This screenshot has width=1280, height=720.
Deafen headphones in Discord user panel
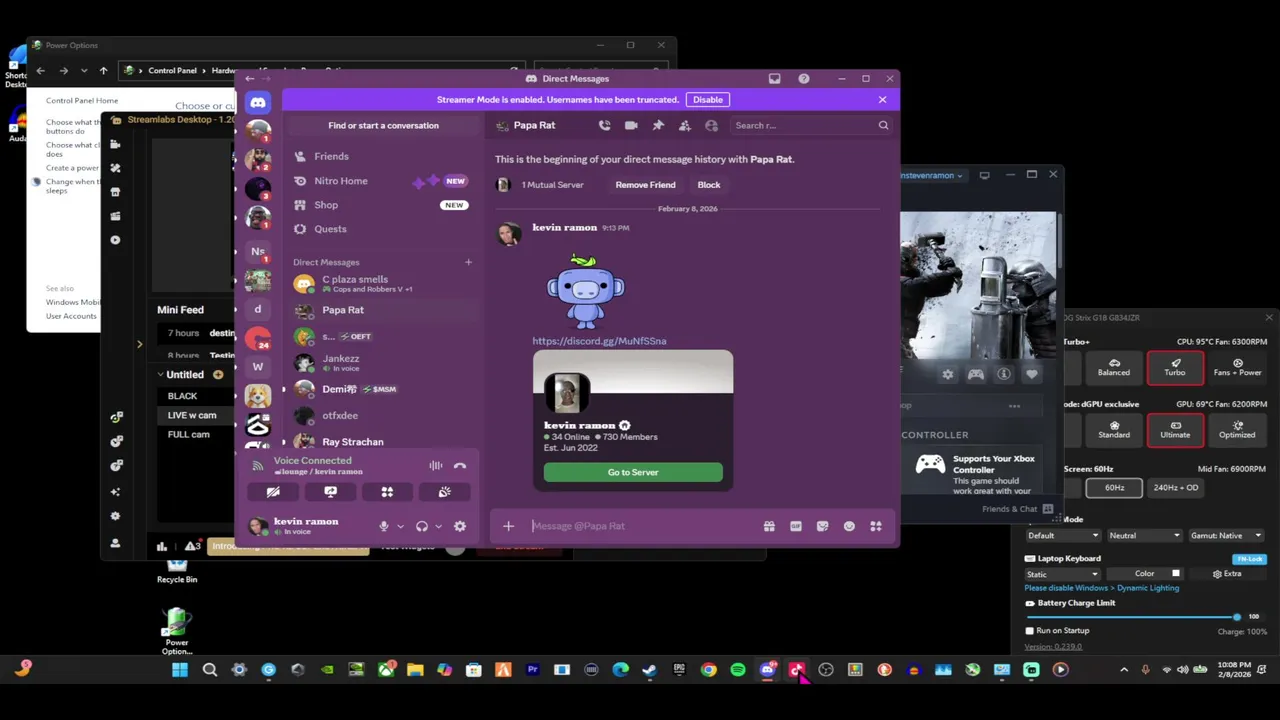[422, 526]
